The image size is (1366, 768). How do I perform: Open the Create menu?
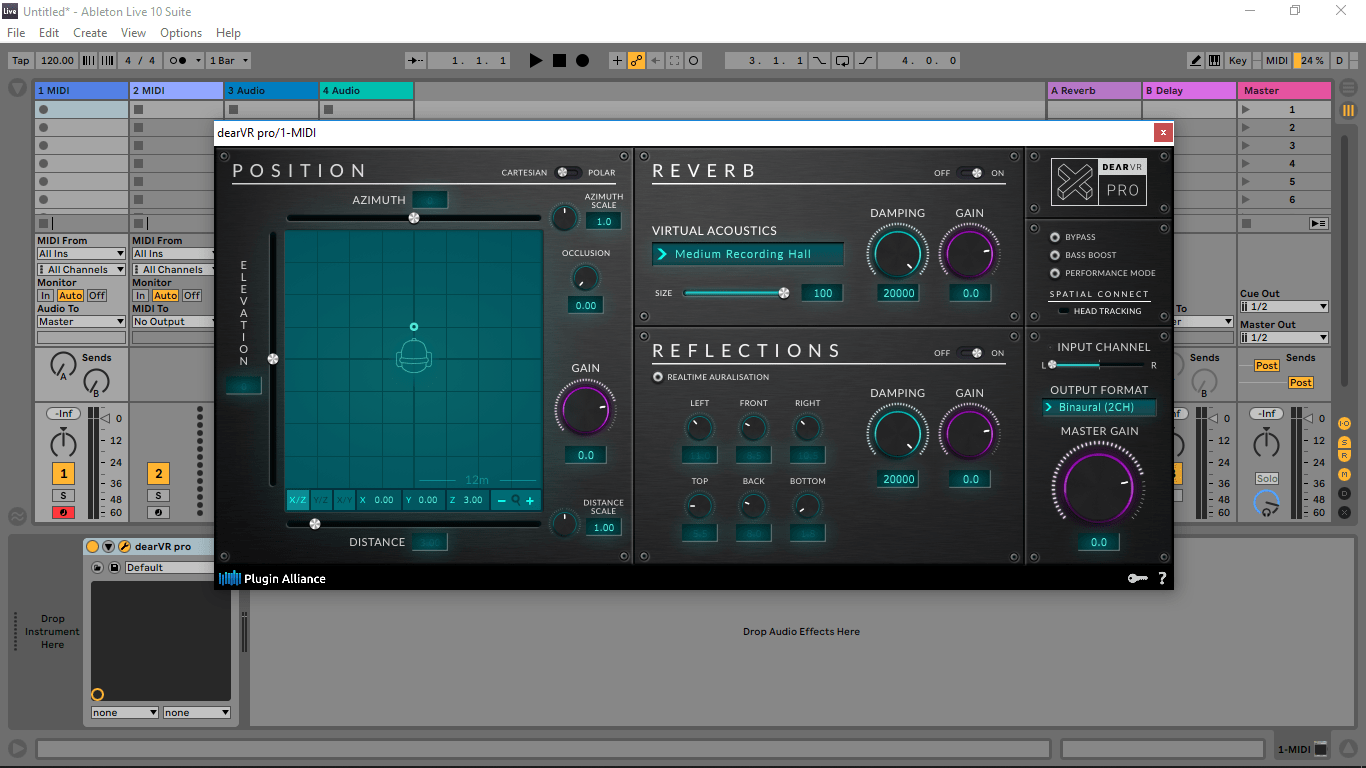pyautogui.click(x=90, y=33)
